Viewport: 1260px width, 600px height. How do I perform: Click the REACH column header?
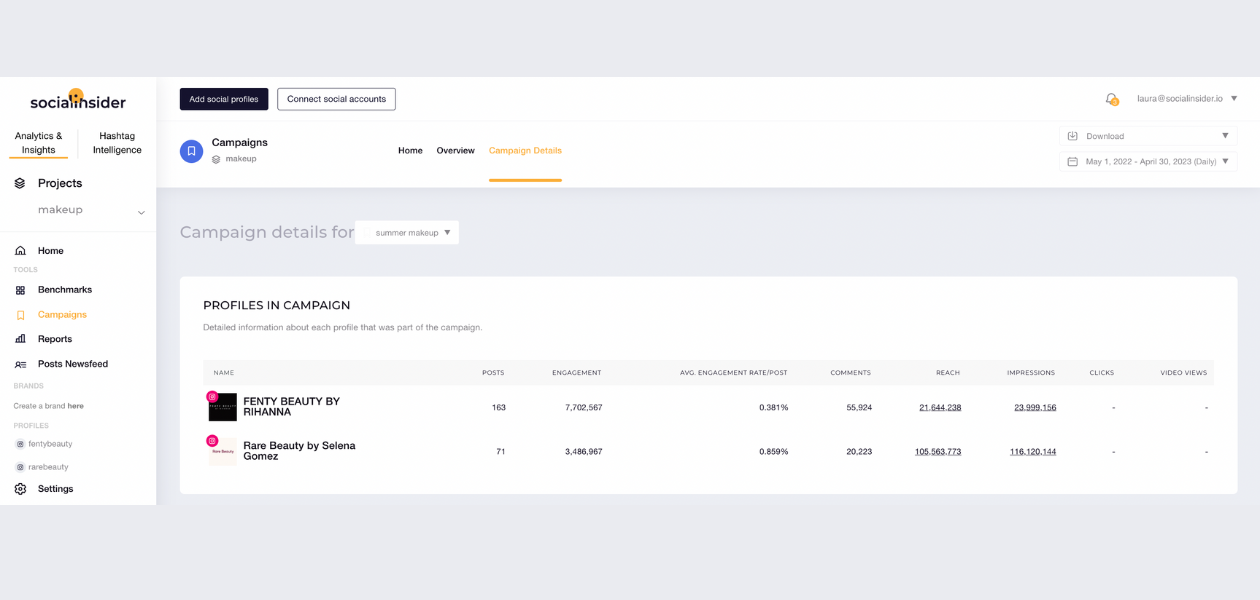coord(948,373)
